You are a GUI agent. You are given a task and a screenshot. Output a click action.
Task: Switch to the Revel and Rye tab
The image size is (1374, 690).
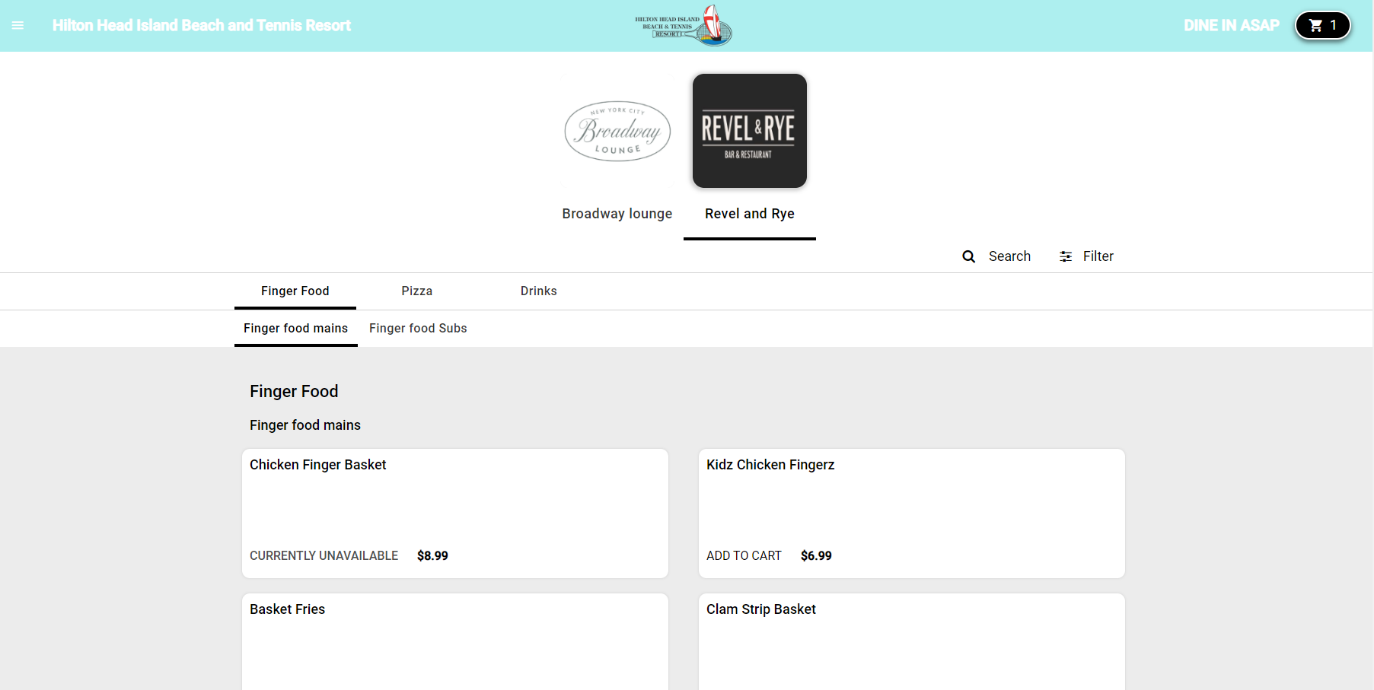coord(750,214)
